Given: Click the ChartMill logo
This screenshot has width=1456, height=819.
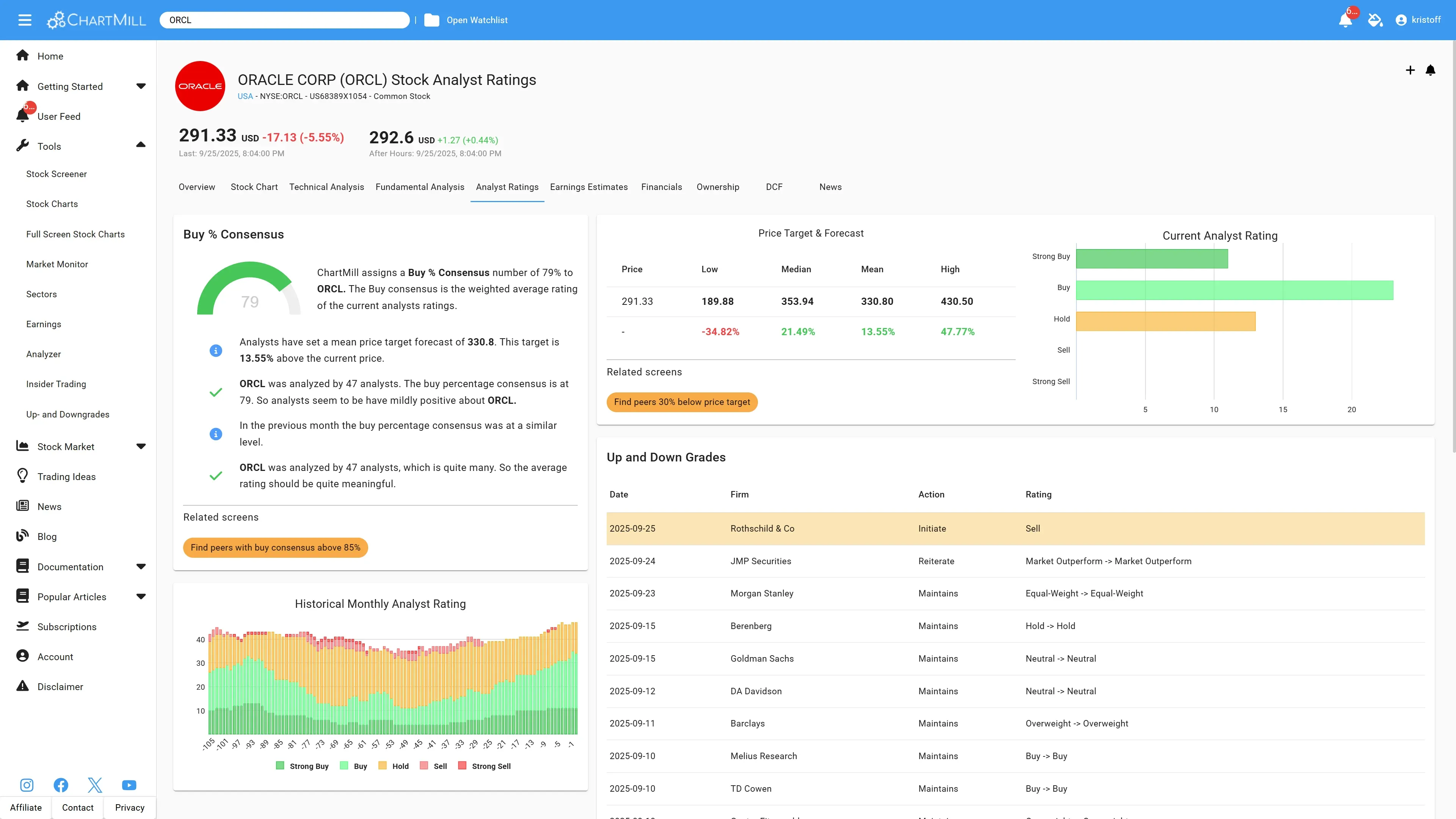Looking at the screenshot, I should point(96,20).
